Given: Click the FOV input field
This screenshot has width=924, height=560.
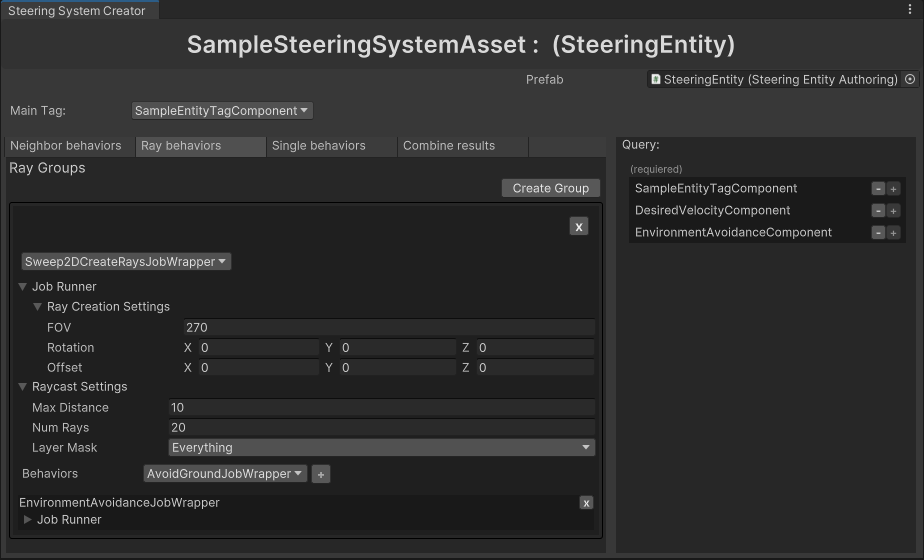Looking at the screenshot, I should pos(389,328).
